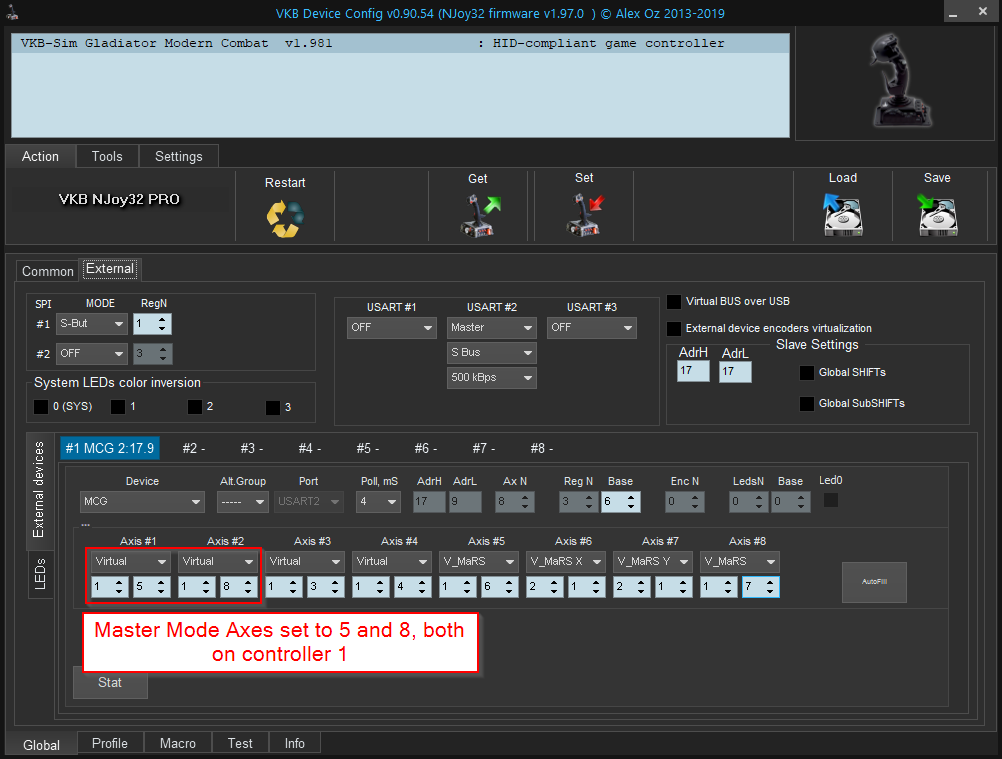Click the Save disk icon
The height and width of the screenshot is (759, 1002).
[937, 215]
